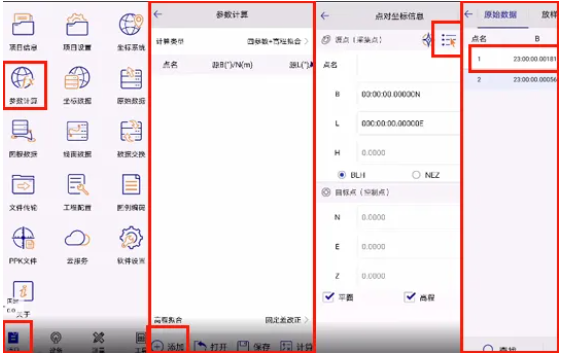Screen dimensions: 571x364
Task: Select 工具 tab in bottom navigation bar
Action: [x=141, y=341]
